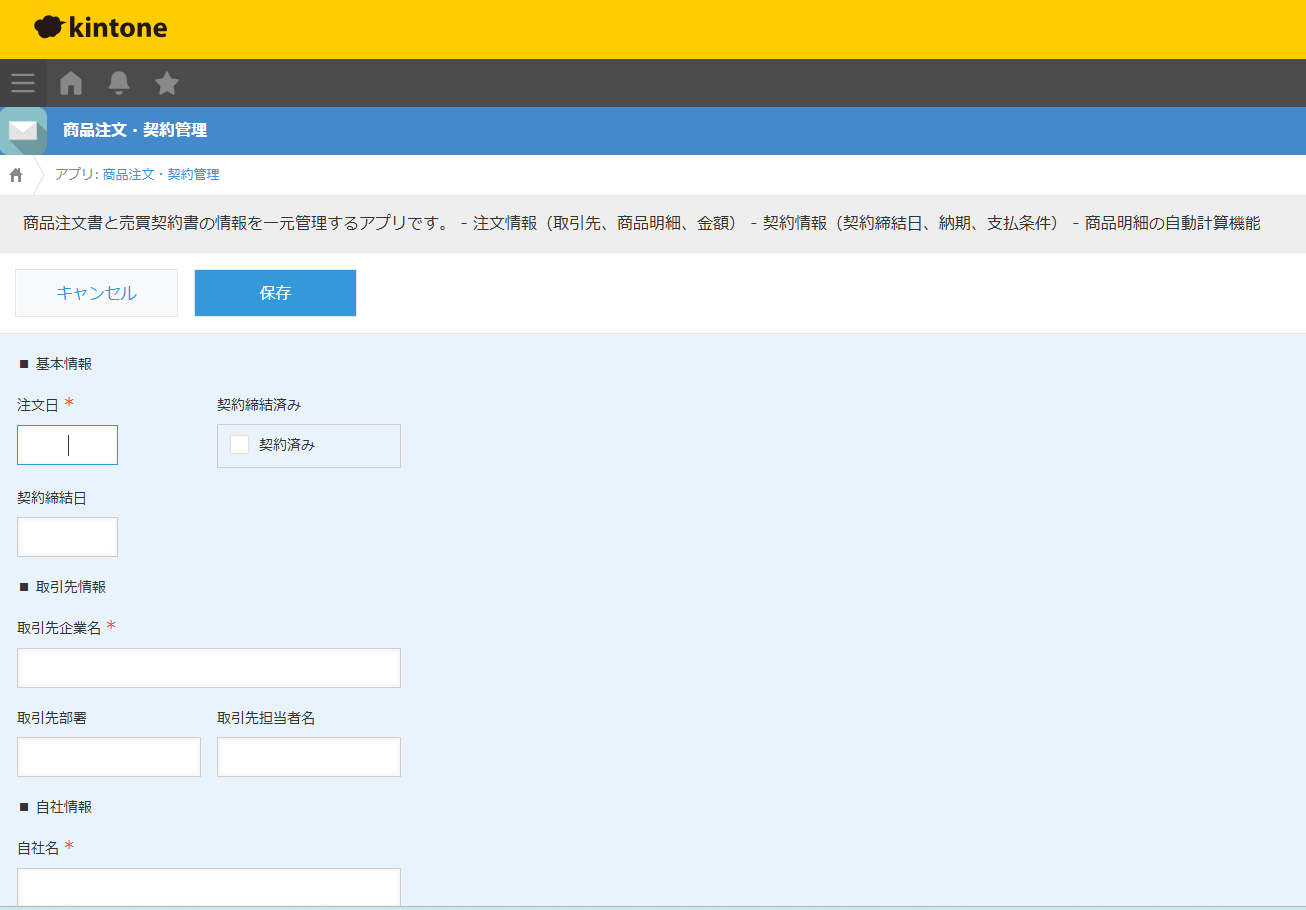Open the hamburger menu
This screenshot has width=1306, height=910.
(23, 83)
